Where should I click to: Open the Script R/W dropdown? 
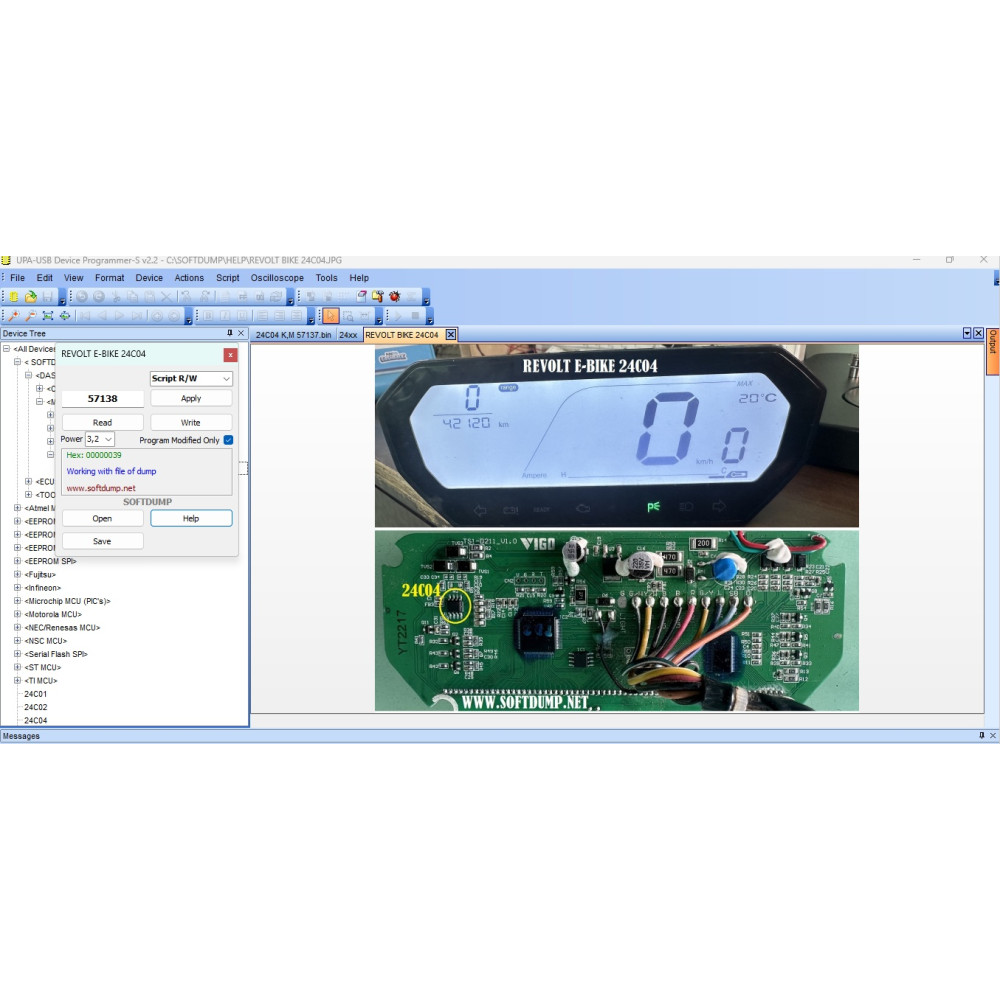191,378
